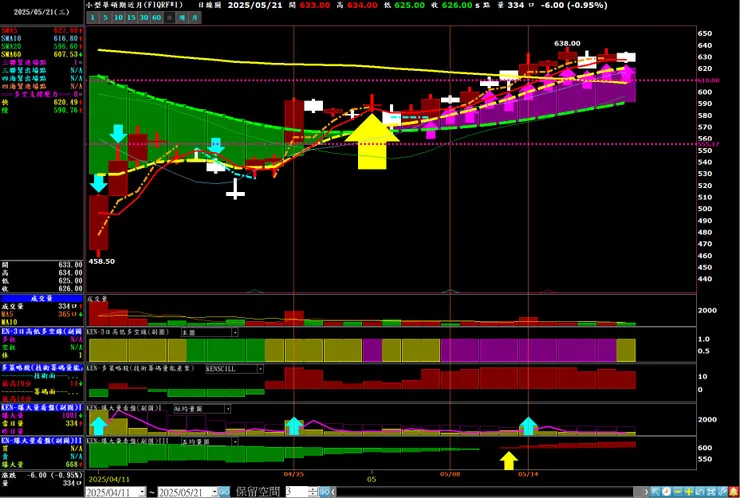Image resolution: width=740 pixels, height=498 pixels.
Task: Click the pointer arrow icon in bottom toolbar
Action: click(655, 492)
